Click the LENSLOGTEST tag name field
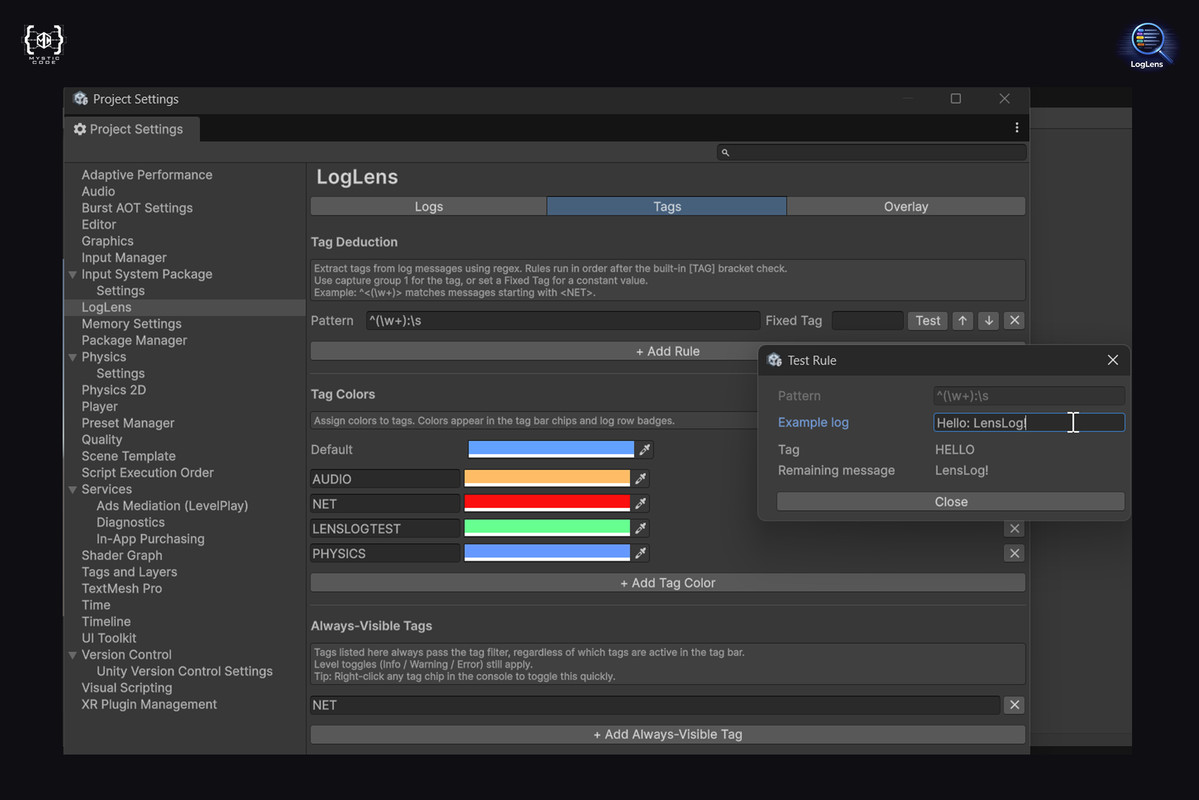 pyautogui.click(x=385, y=528)
